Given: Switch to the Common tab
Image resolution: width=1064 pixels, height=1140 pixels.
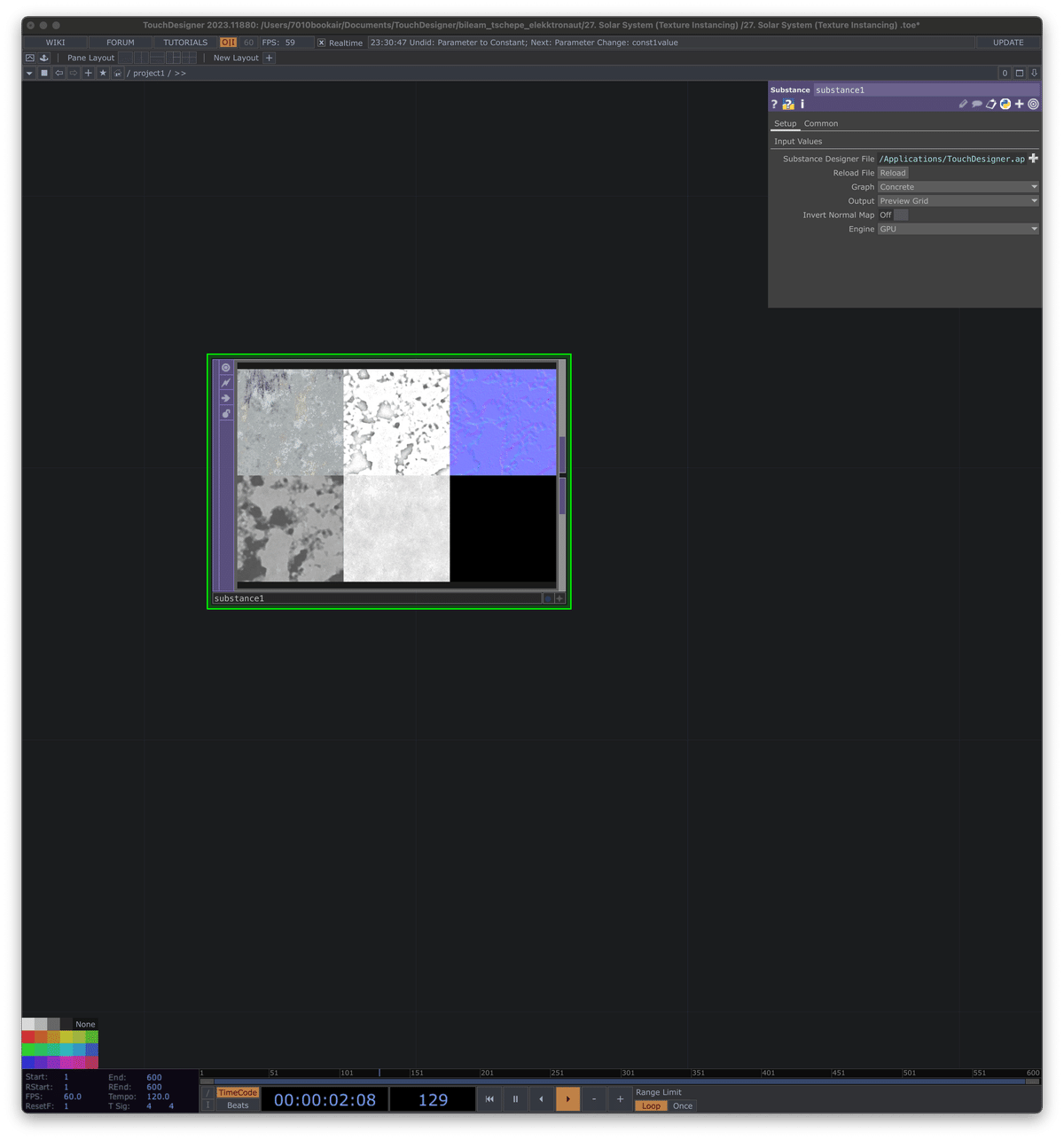Looking at the screenshot, I should coord(820,123).
